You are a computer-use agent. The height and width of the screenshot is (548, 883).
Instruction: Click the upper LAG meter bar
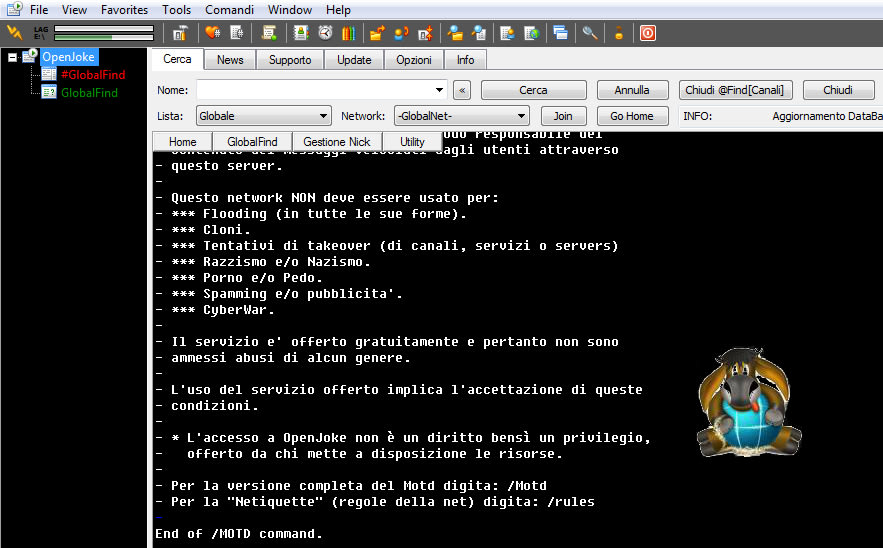[104, 29]
